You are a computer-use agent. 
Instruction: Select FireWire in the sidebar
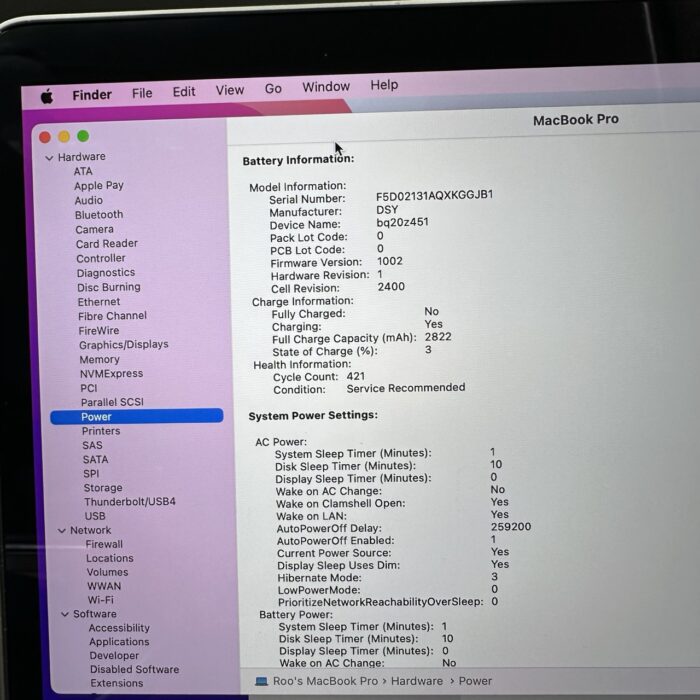pos(99,331)
